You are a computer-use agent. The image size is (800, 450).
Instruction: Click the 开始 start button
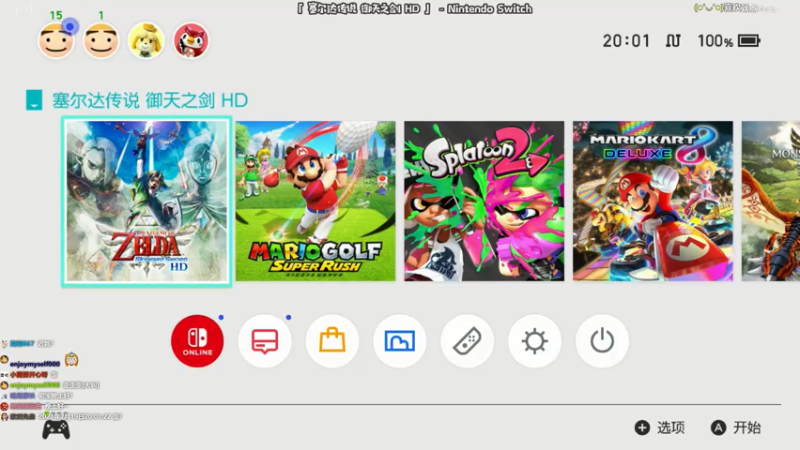click(x=736, y=428)
